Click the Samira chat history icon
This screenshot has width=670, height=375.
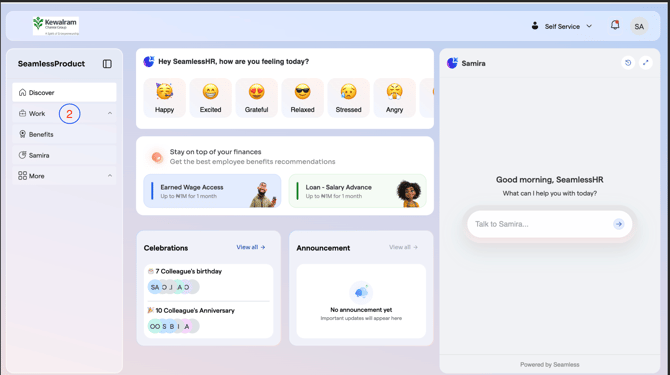[x=628, y=63]
